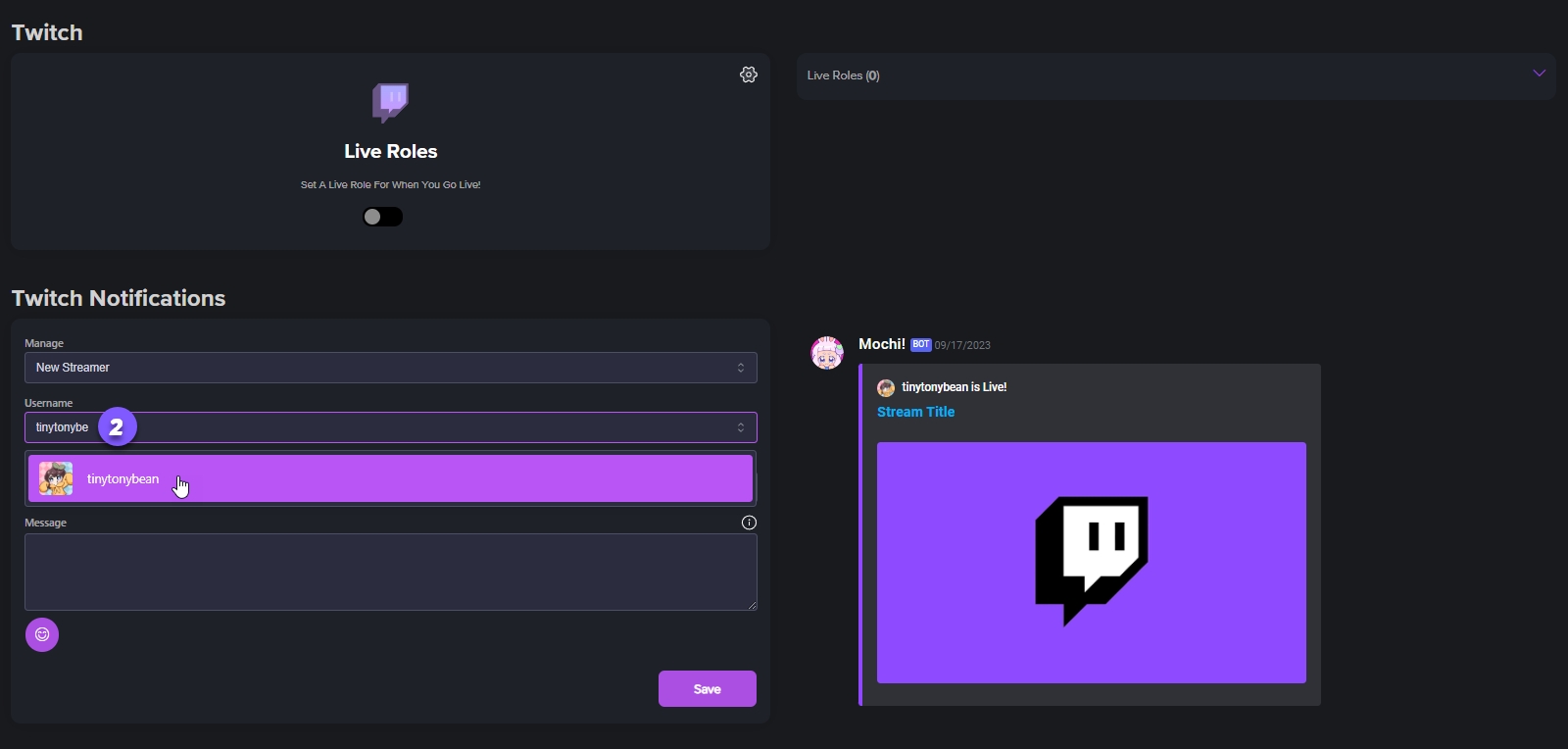Click the BOT badge next to Mochi!
The height and width of the screenshot is (749, 1568).
(920, 345)
